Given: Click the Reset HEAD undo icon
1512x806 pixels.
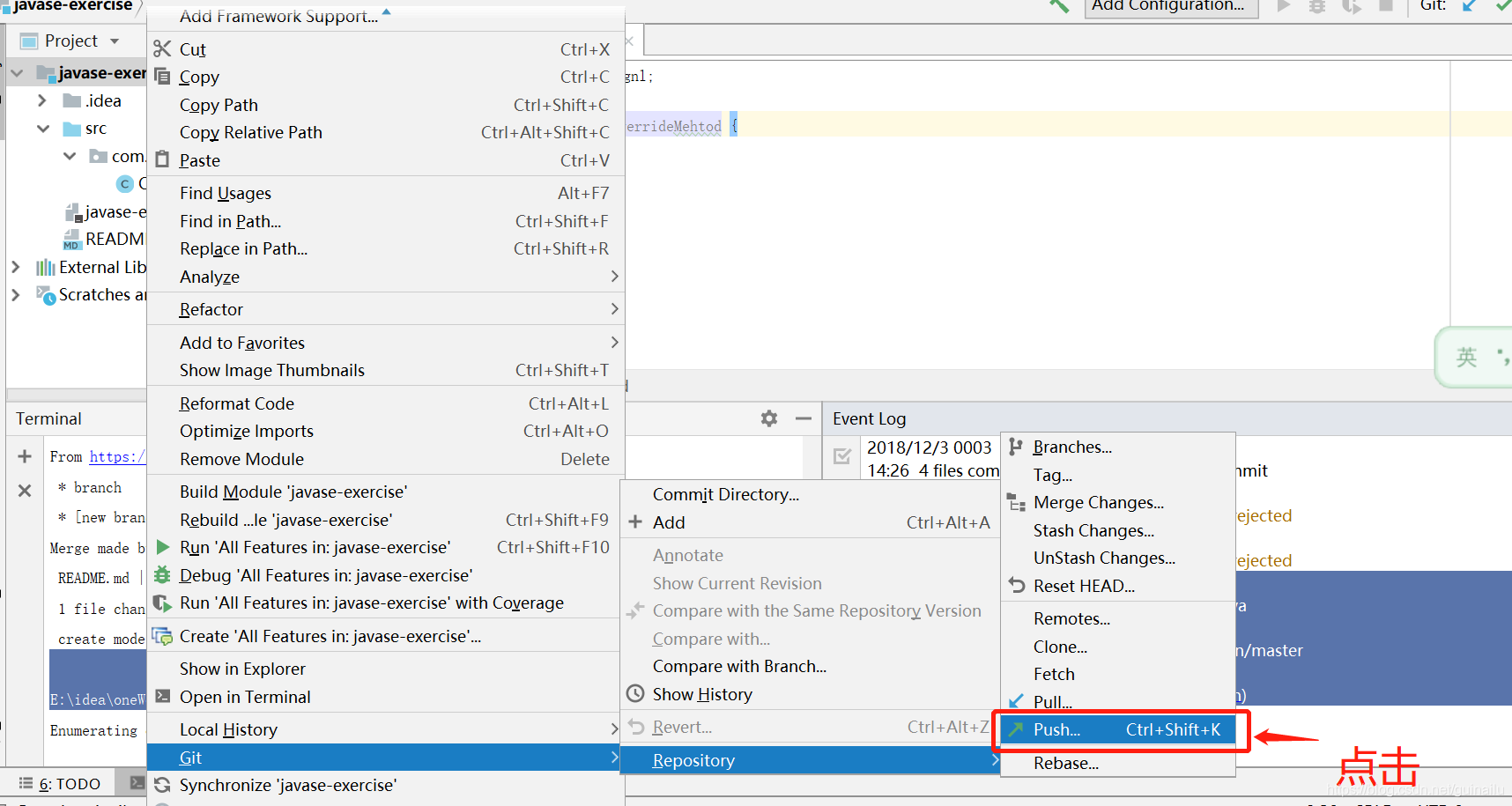Looking at the screenshot, I should (x=1017, y=585).
